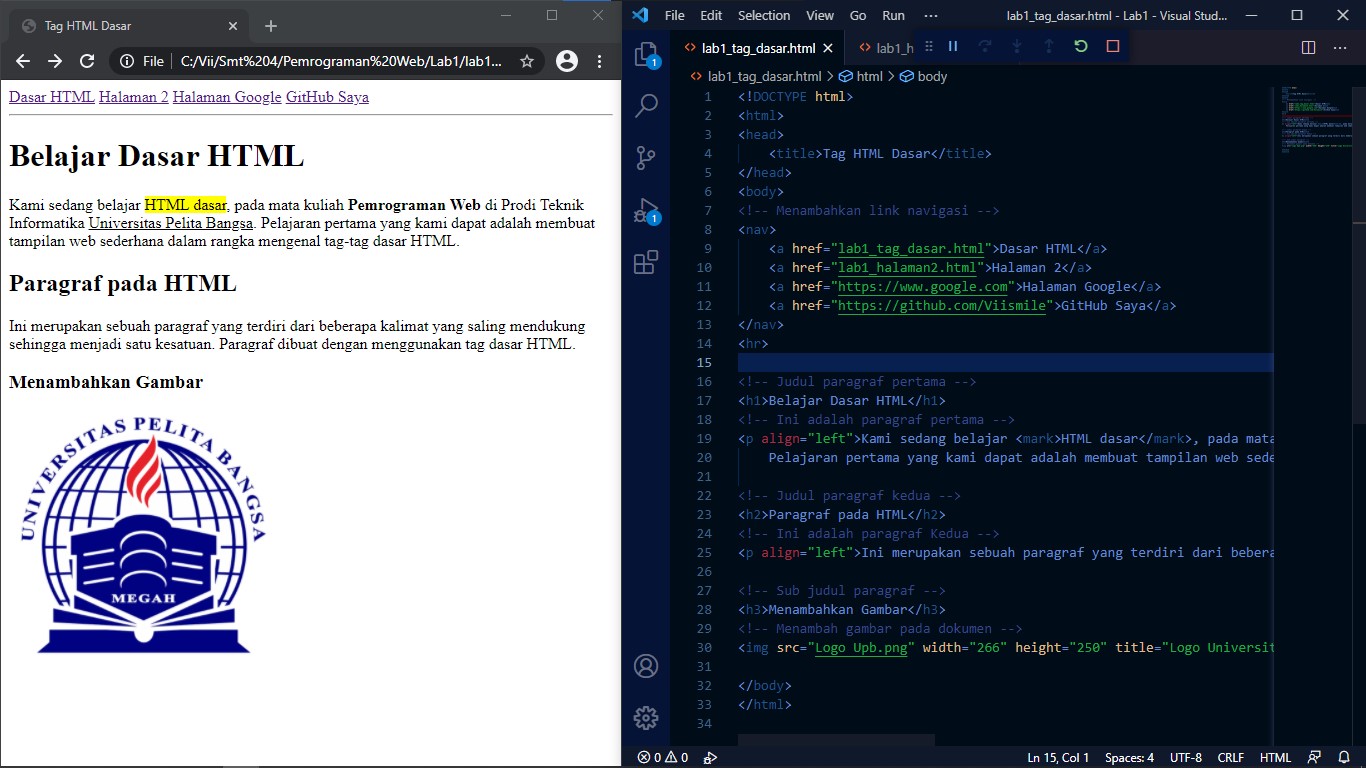Pause the running debug session
This screenshot has height=768, width=1366.
953,46
